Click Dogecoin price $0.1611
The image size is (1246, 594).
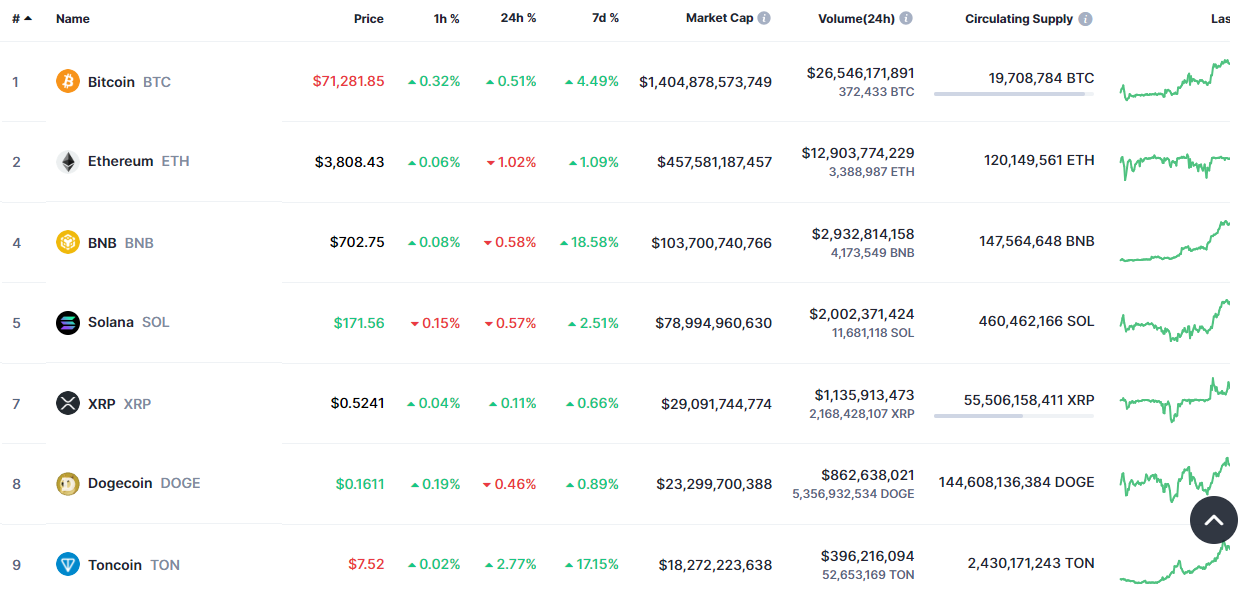point(360,484)
